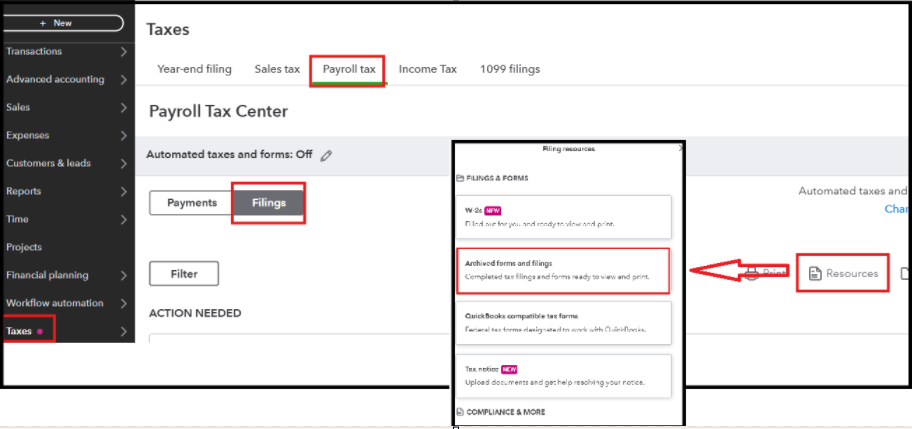Open the Resources document icon
912x429 pixels.
pos(815,273)
